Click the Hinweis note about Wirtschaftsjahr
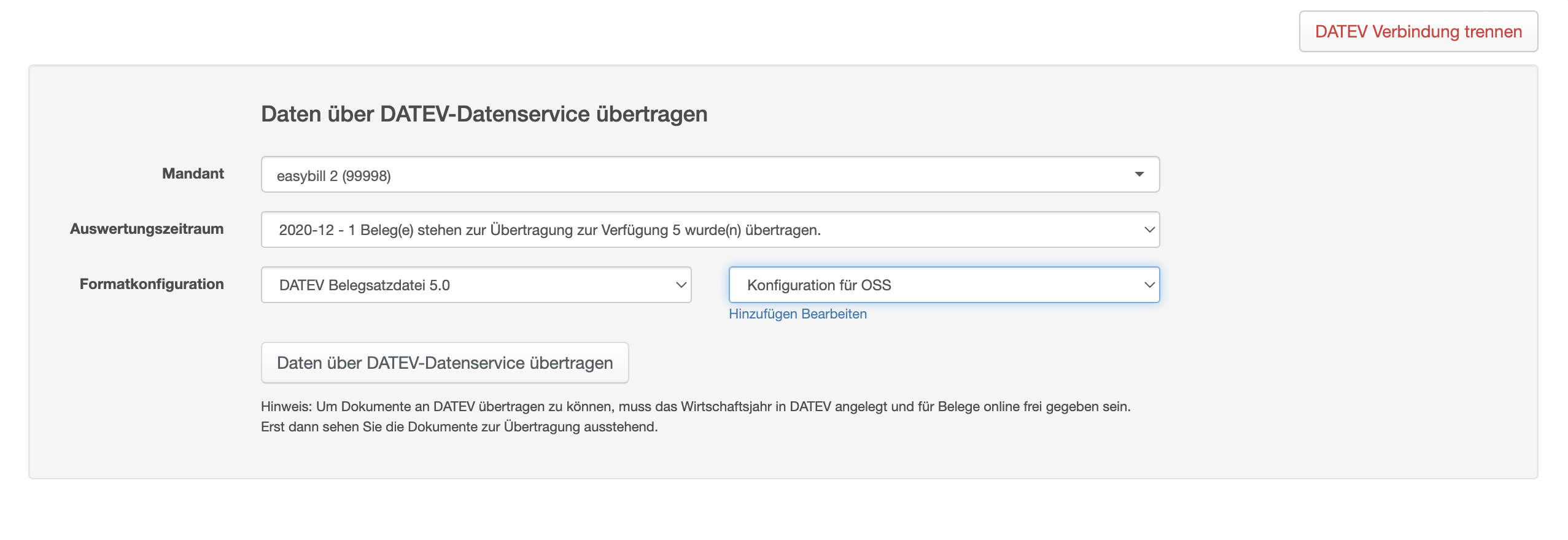Viewport: 1568px width, 540px height. pyautogui.click(x=695, y=407)
